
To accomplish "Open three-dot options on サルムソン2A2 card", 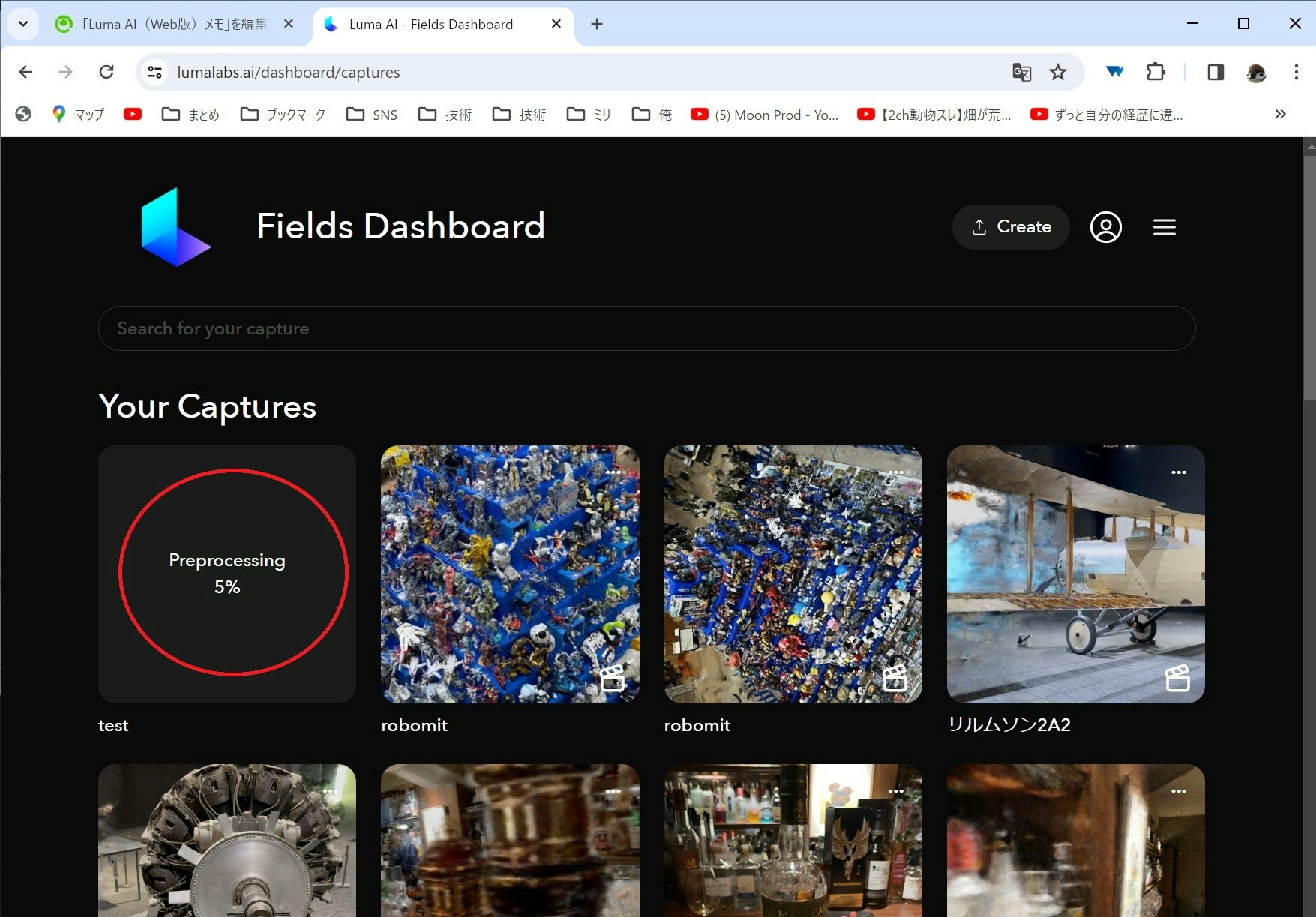I will [x=1179, y=472].
